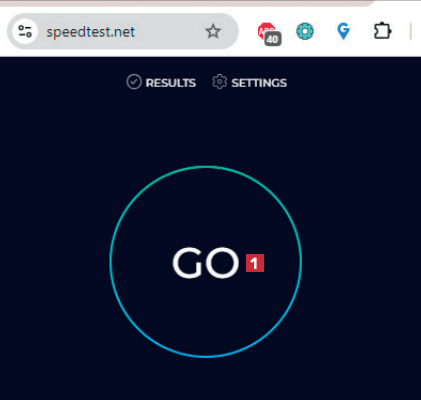421x400 pixels.
Task: Open the Extensions puzzle piece menu
Action: 382,31
